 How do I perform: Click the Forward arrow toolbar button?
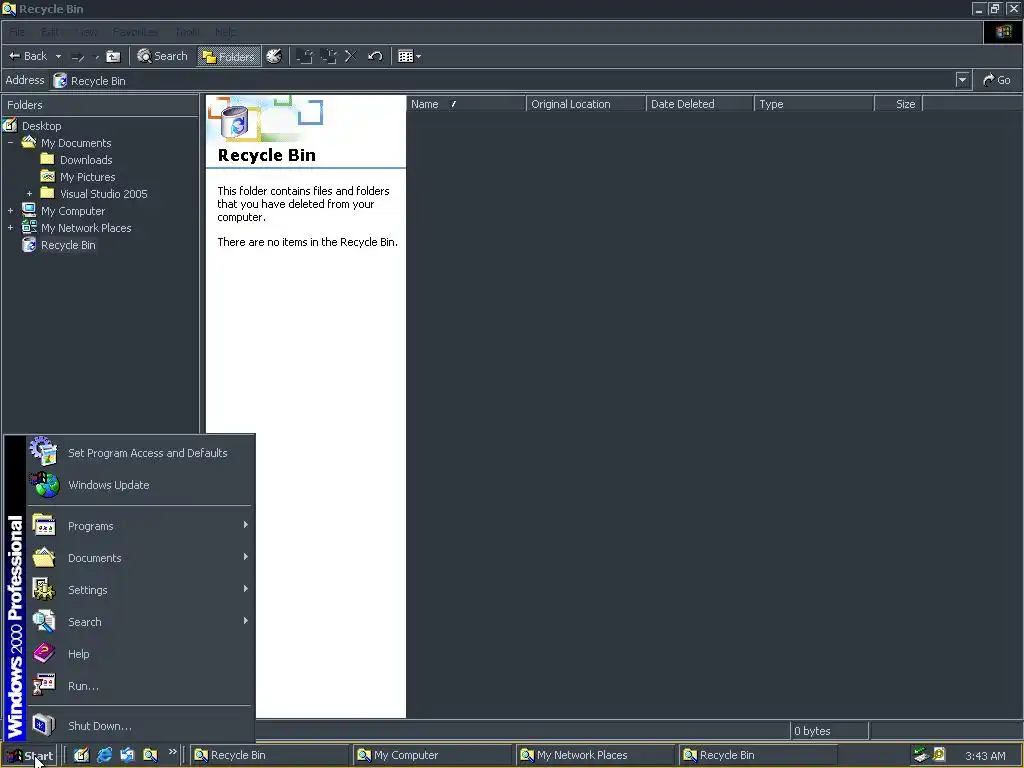click(x=78, y=57)
